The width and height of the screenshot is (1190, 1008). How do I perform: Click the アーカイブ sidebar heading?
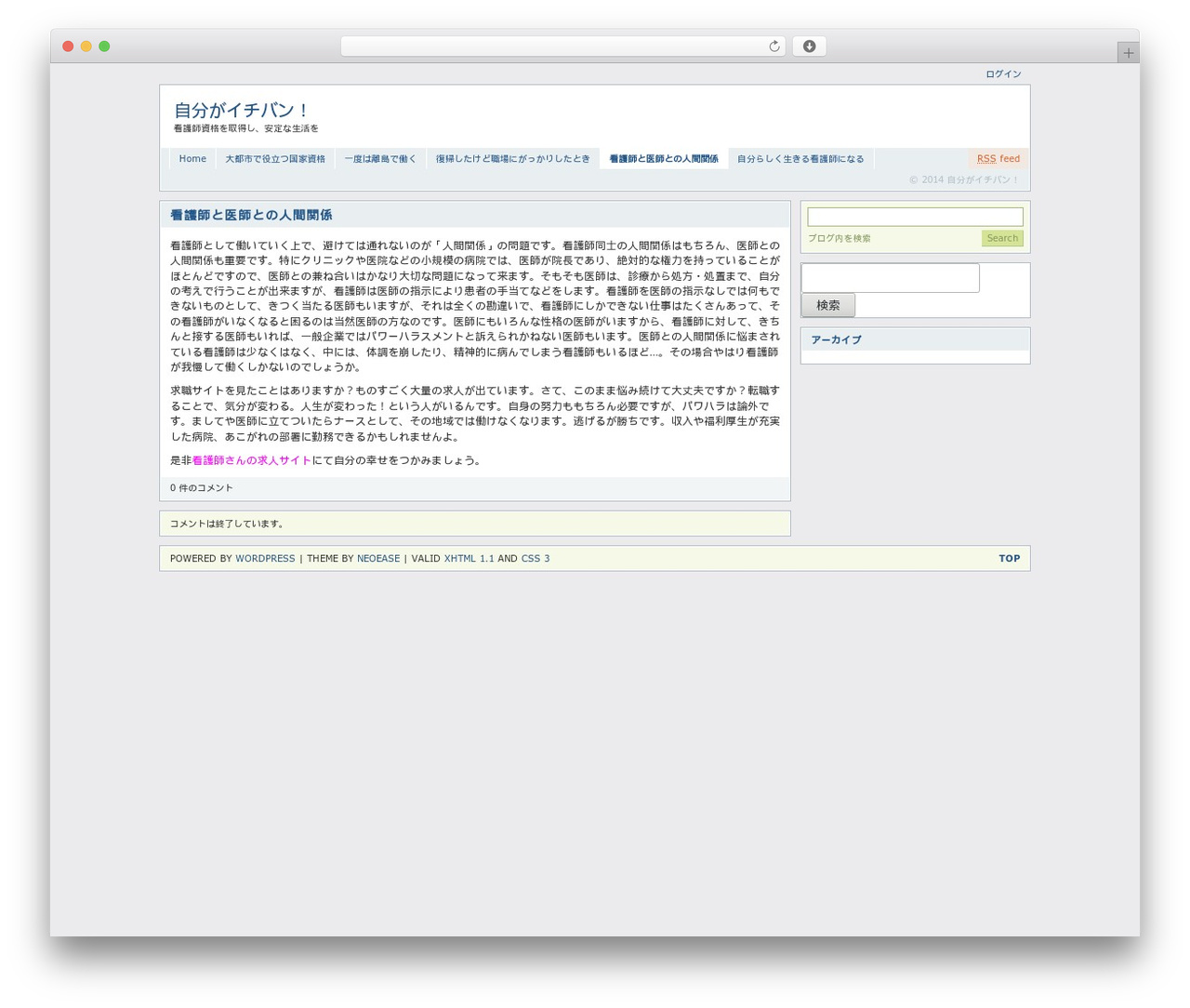pos(836,340)
